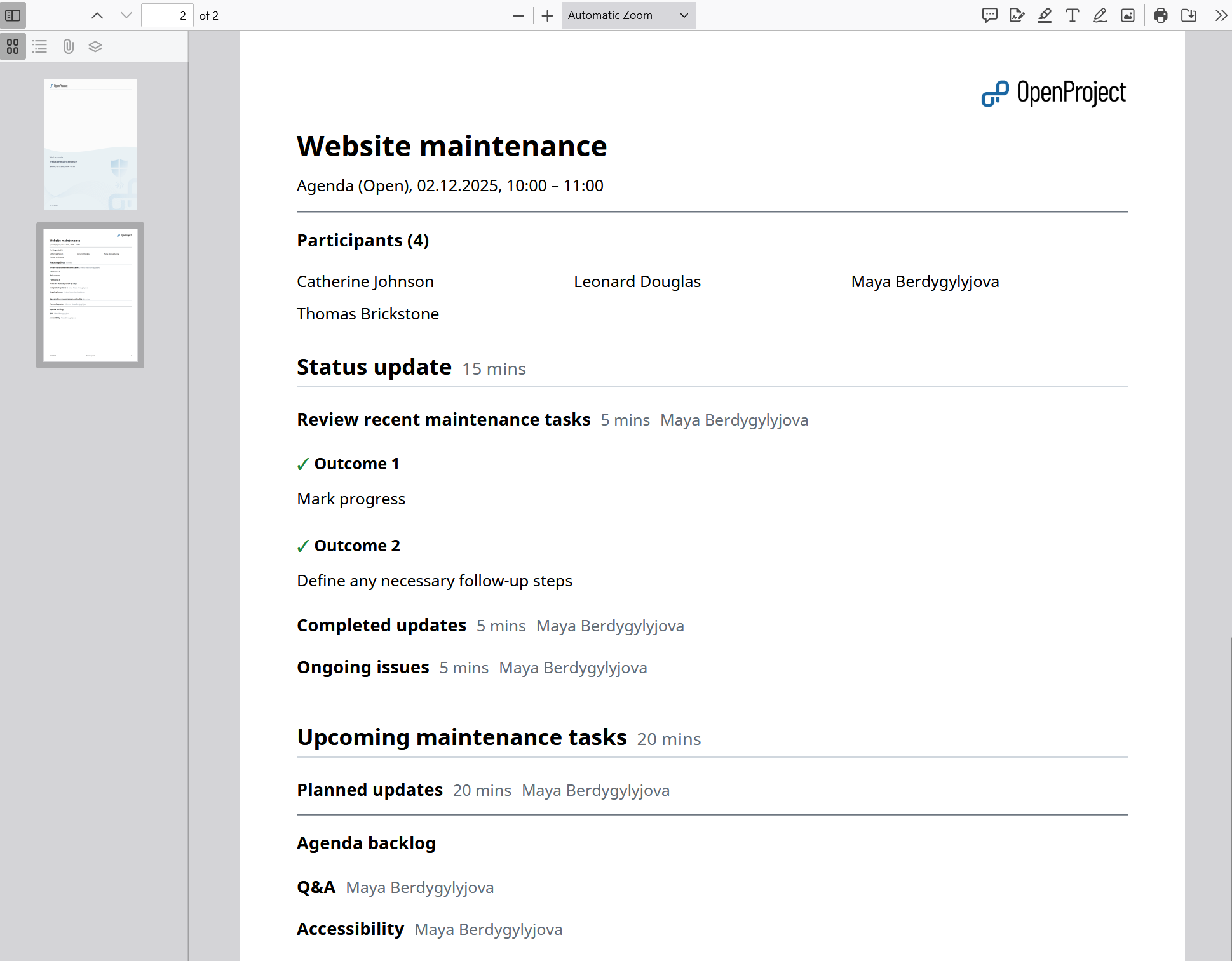Zoom out of the document
This screenshot has width=1232, height=961.
tap(518, 15)
